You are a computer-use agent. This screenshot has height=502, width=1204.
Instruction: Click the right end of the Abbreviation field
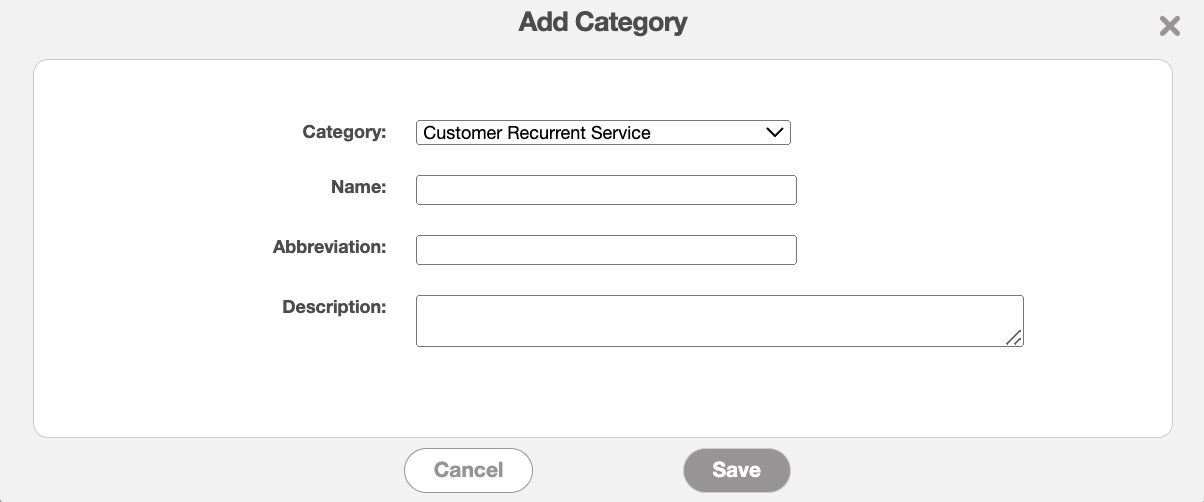pyautogui.click(x=785, y=250)
